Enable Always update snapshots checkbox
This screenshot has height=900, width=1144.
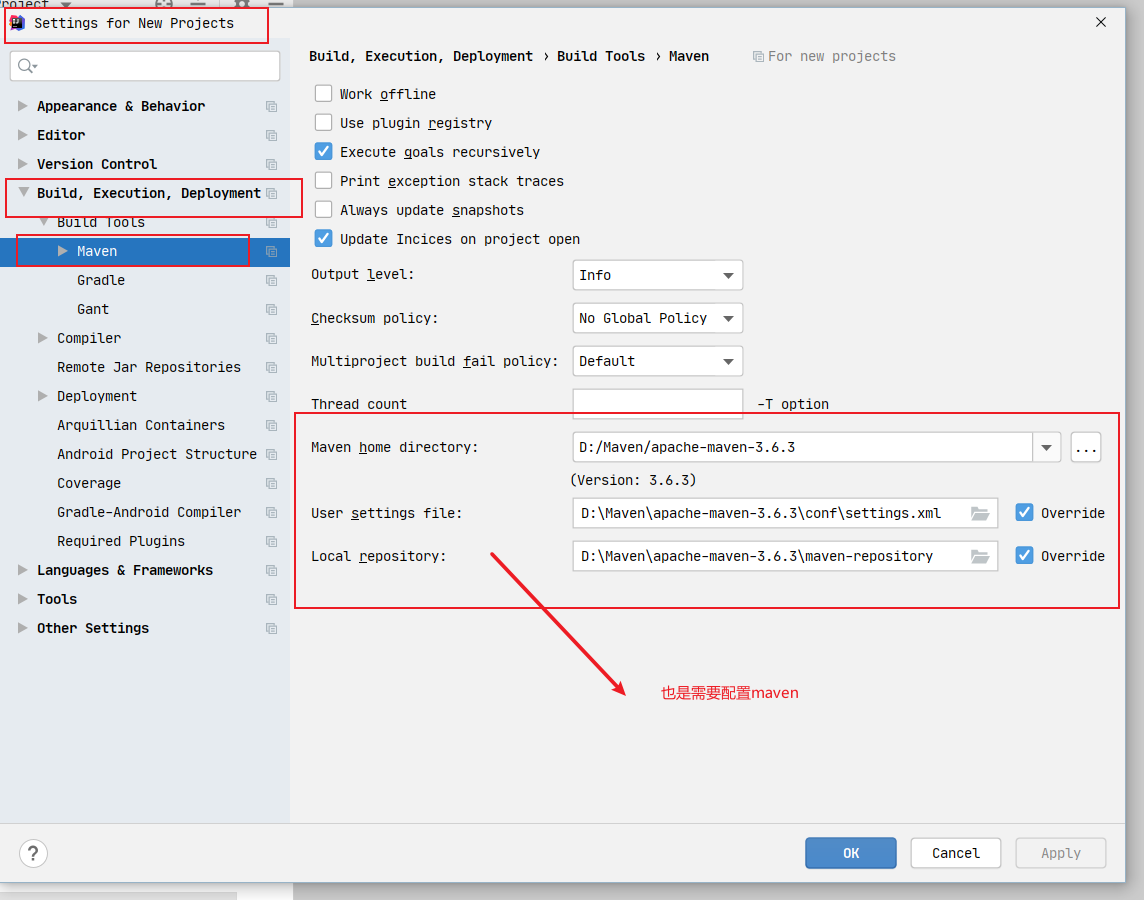(x=323, y=209)
